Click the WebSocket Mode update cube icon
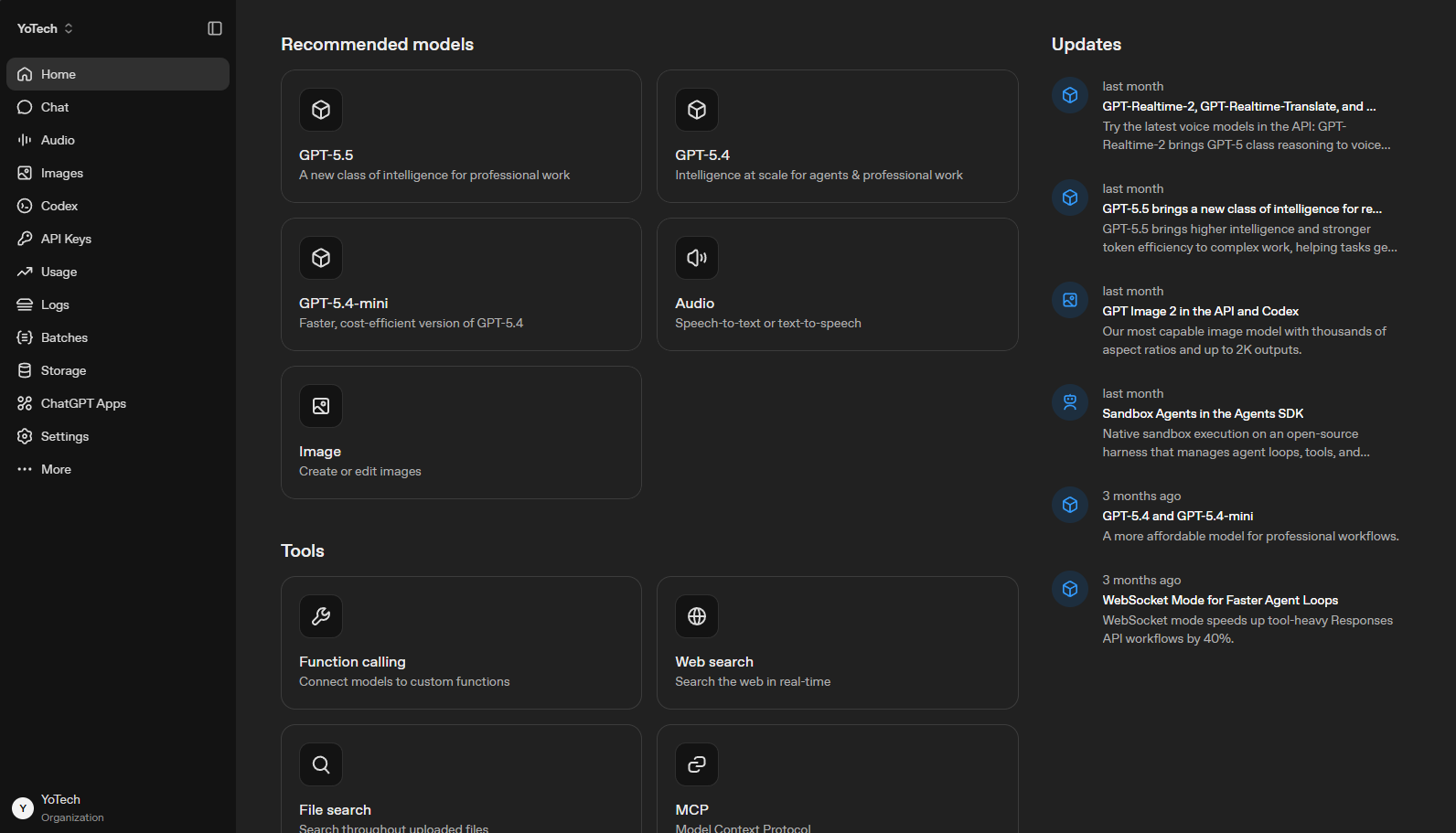This screenshot has width=1456, height=833. [x=1070, y=589]
